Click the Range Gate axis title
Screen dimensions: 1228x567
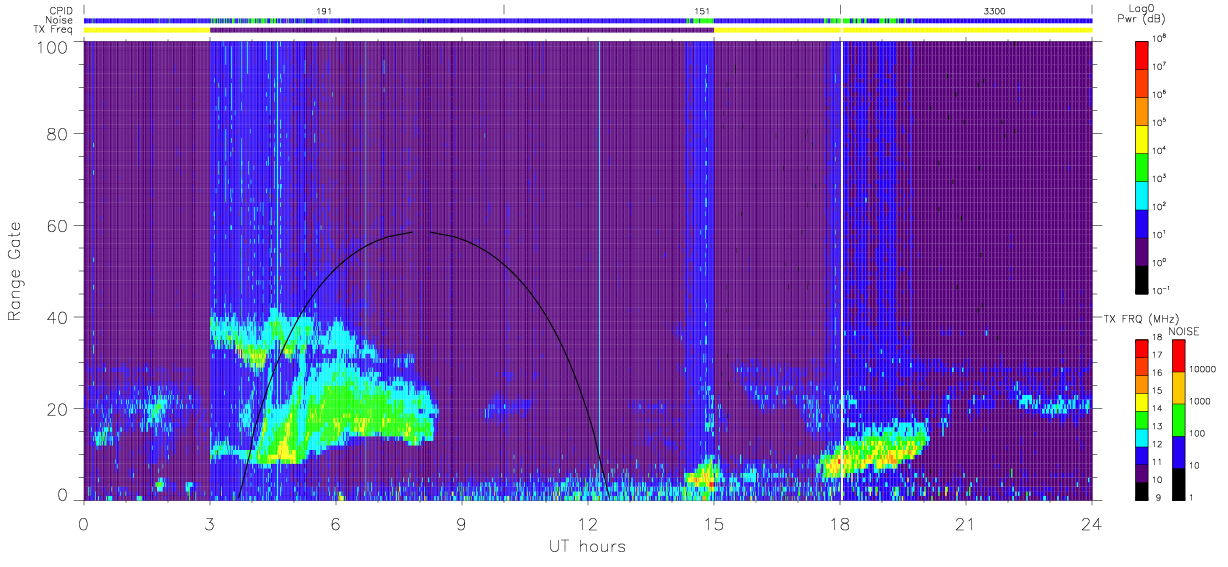click(17, 270)
